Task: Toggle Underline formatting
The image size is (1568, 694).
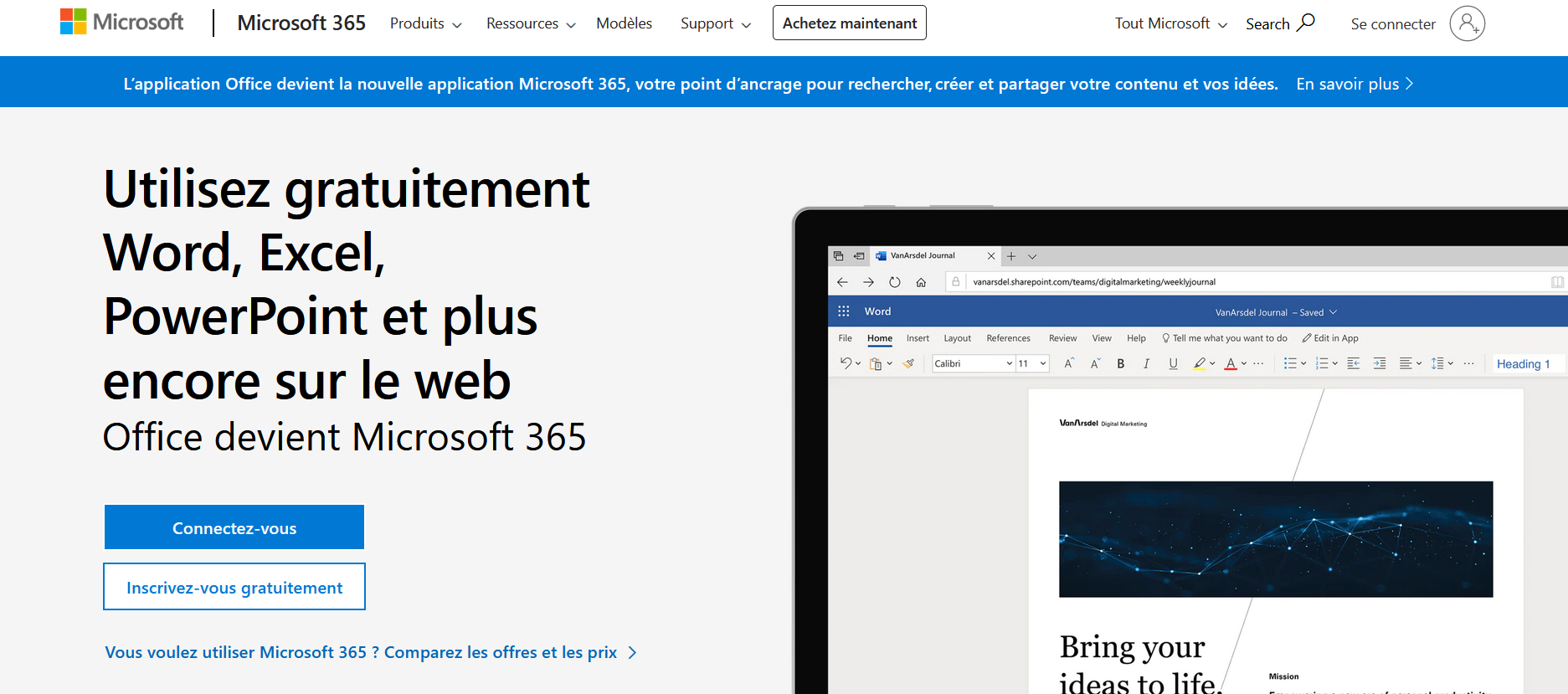Action: coord(1173,363)
